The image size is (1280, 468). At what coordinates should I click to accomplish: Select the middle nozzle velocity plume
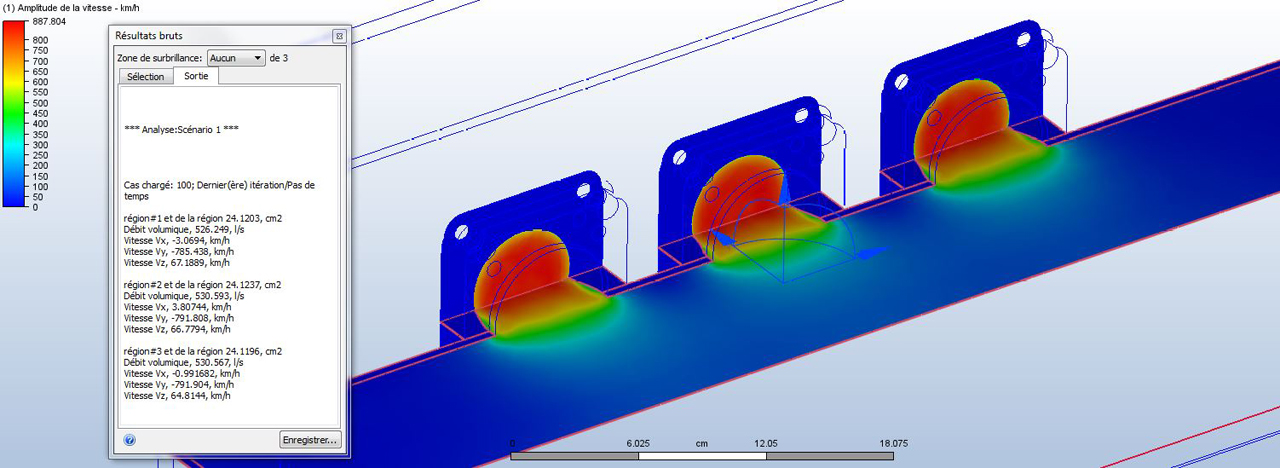tap(745, 205)
